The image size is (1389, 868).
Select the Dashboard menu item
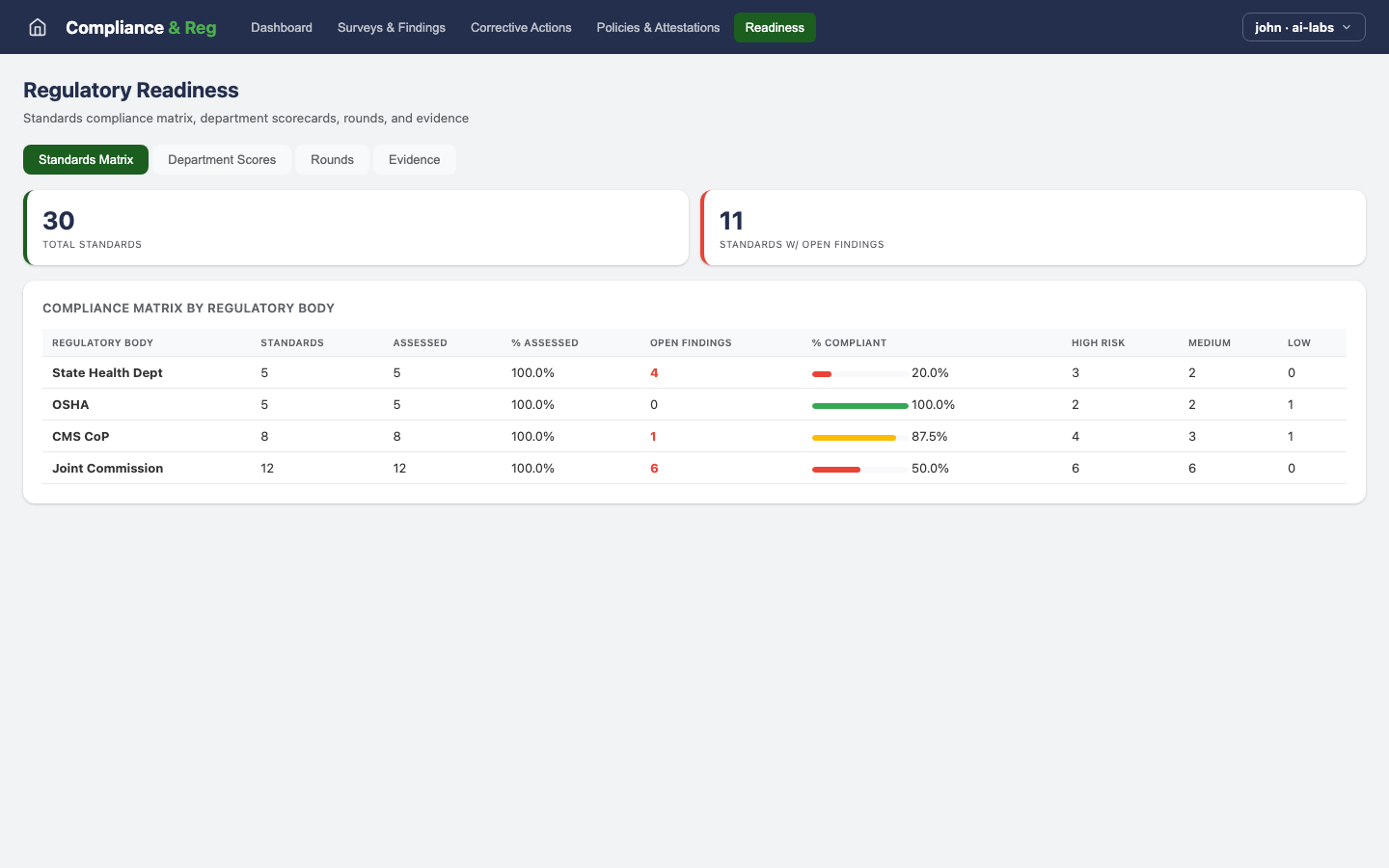tap(282, 27)
